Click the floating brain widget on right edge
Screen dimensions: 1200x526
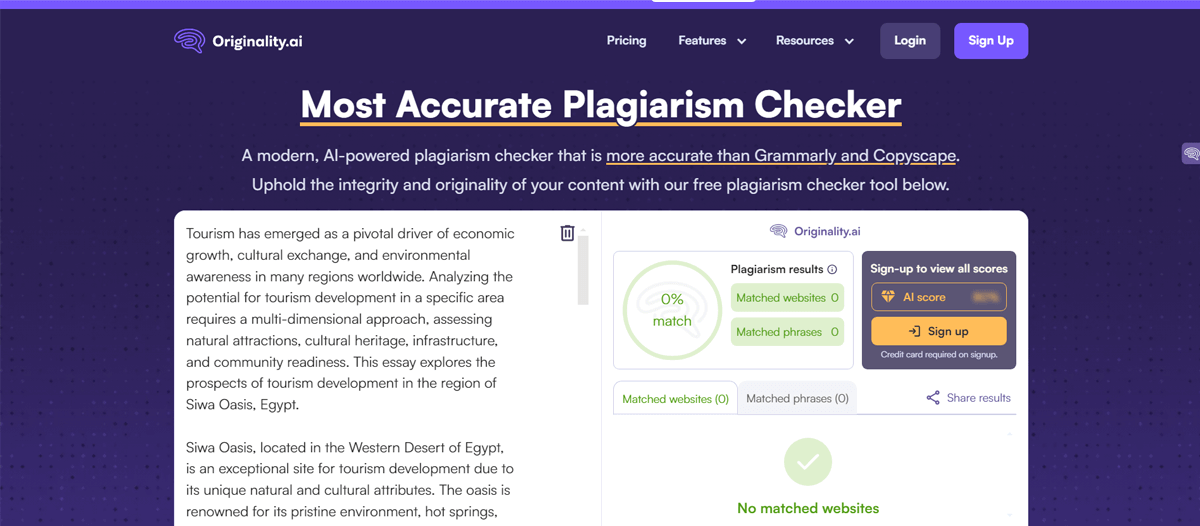click(x=1190, y=154)
